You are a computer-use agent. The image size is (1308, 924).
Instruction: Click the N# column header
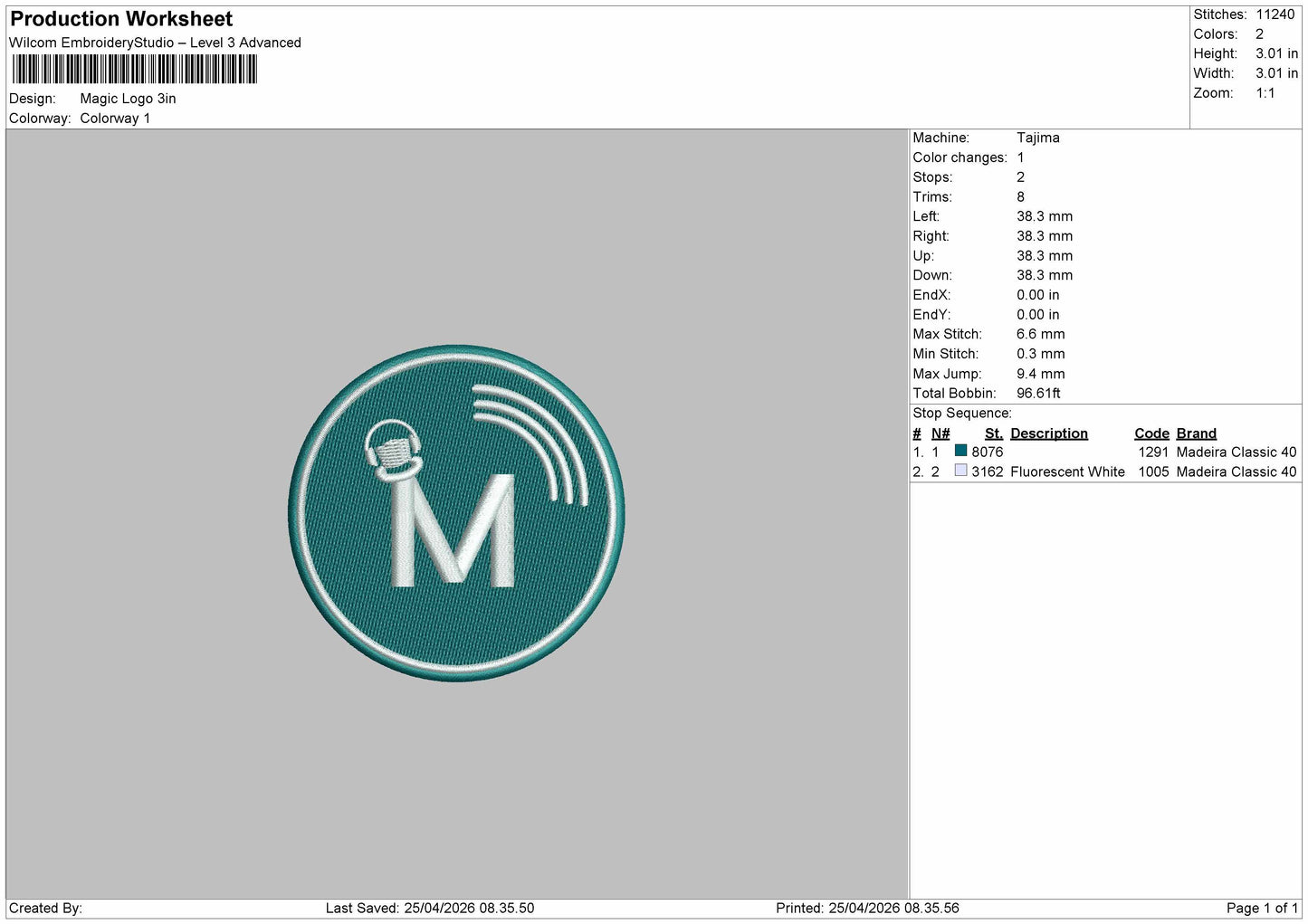point(940,433)
